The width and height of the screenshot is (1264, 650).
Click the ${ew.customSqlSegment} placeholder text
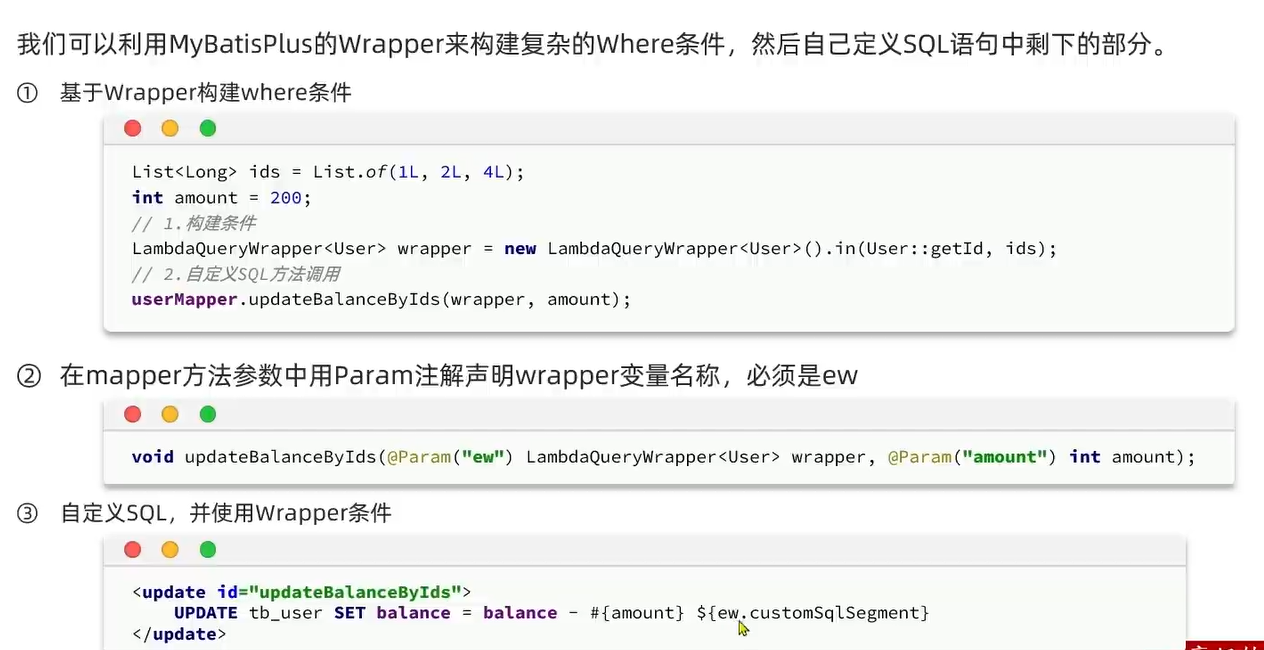coord(812,613)
